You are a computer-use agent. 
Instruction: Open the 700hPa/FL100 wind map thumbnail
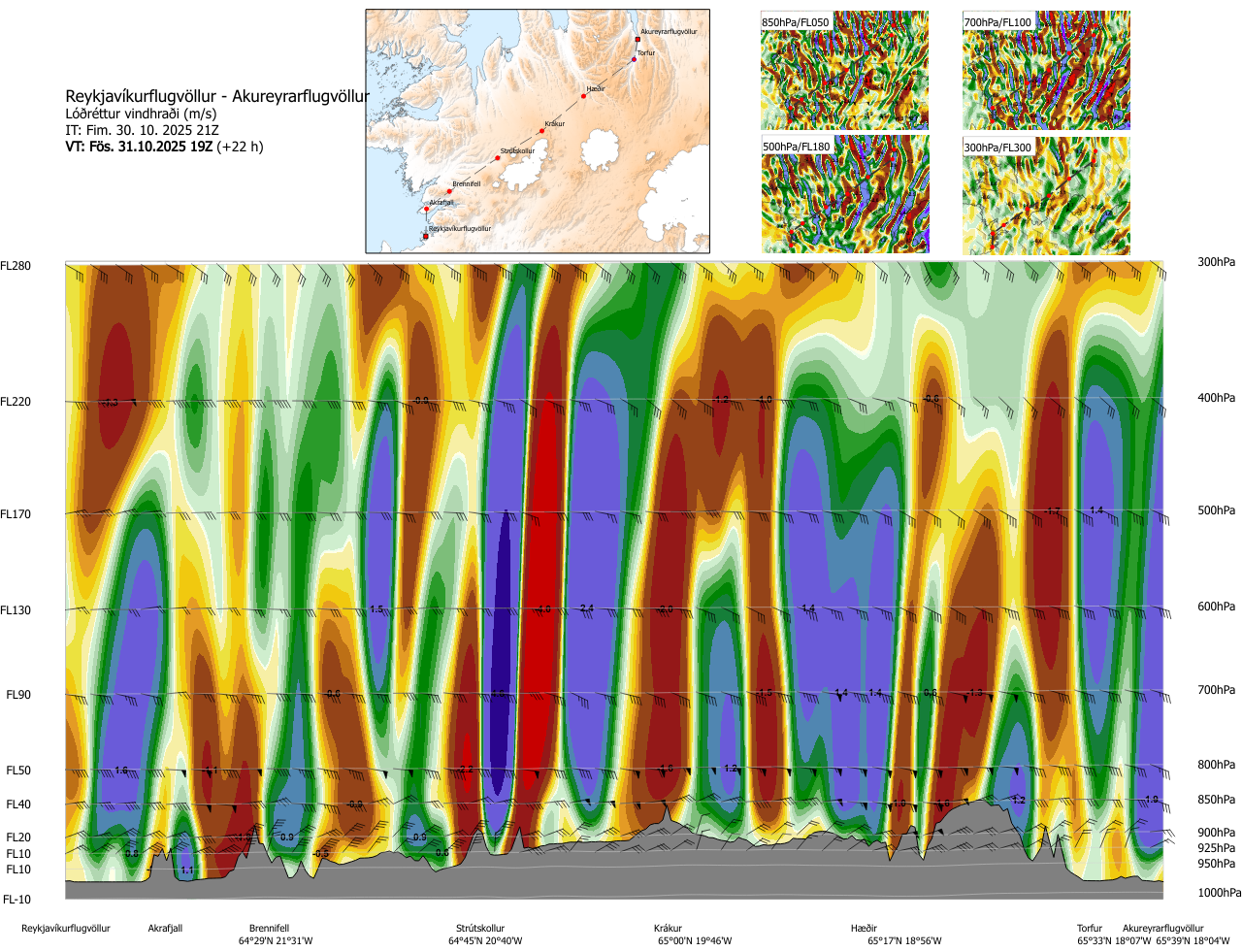click(1046, 70)
